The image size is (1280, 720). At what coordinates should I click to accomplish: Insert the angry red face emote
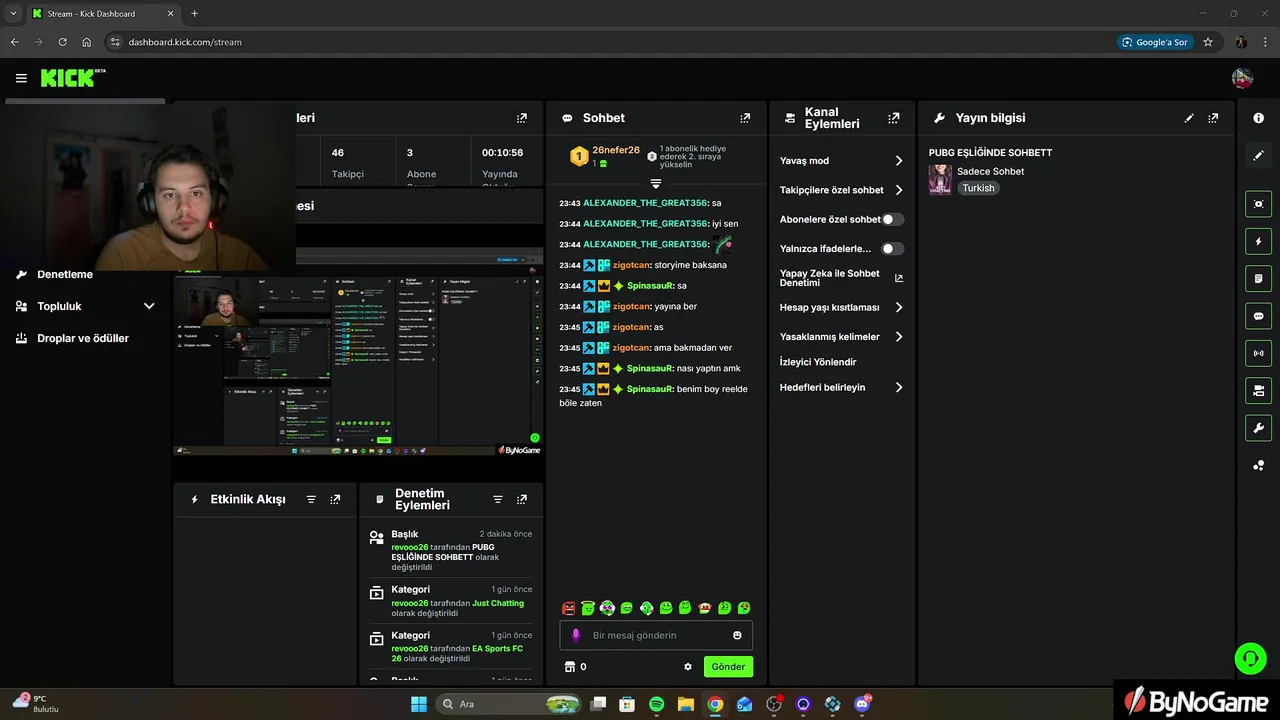[x=569, y=608]
